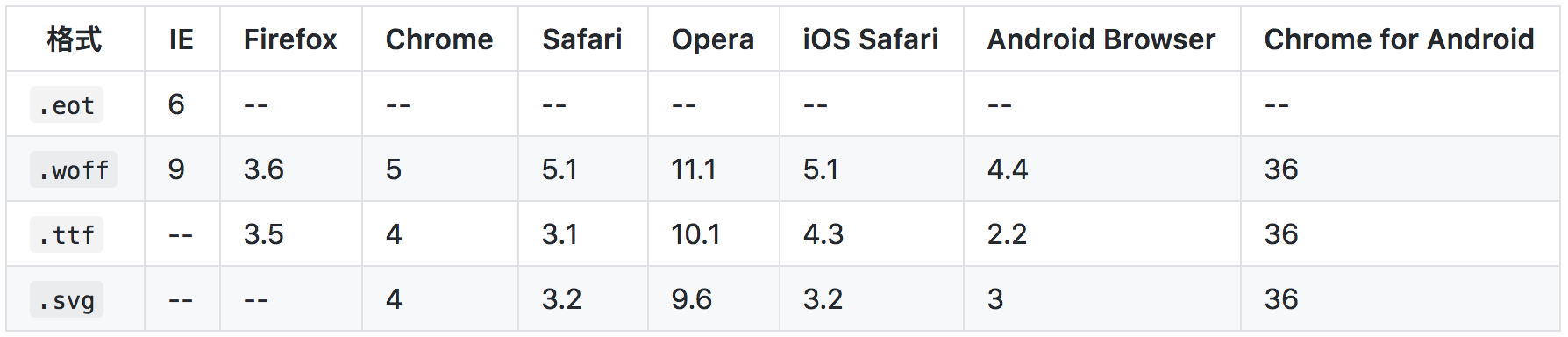Click the .woff format label
The width and height of the screenshot is (1568, 337).
74,170
